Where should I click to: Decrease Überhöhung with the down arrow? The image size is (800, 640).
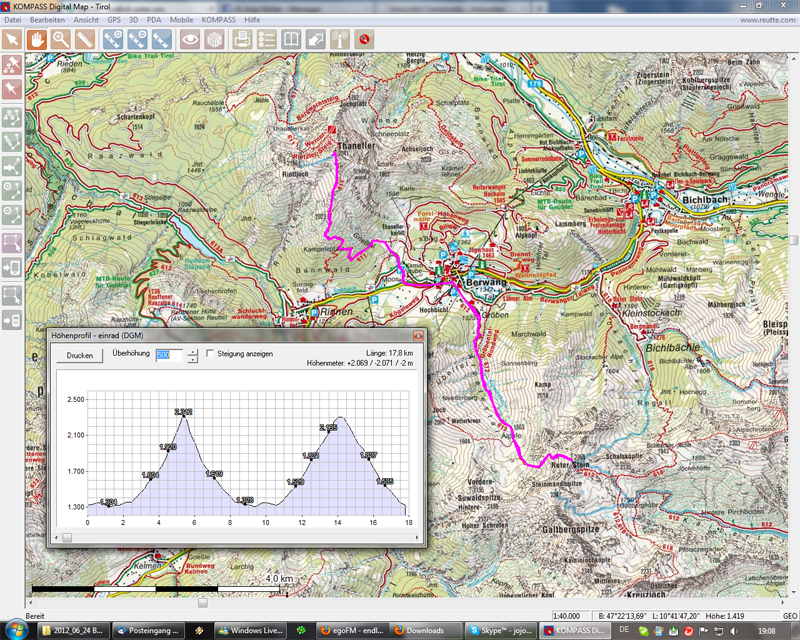(x=193, y=359)
